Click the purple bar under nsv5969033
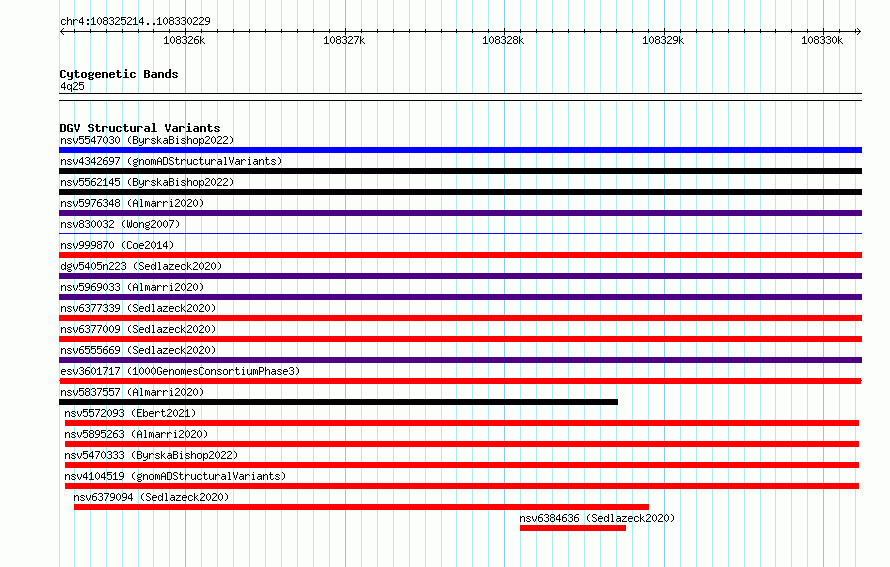This screenshot has width=890, height=567. click(x=460, y=297)
